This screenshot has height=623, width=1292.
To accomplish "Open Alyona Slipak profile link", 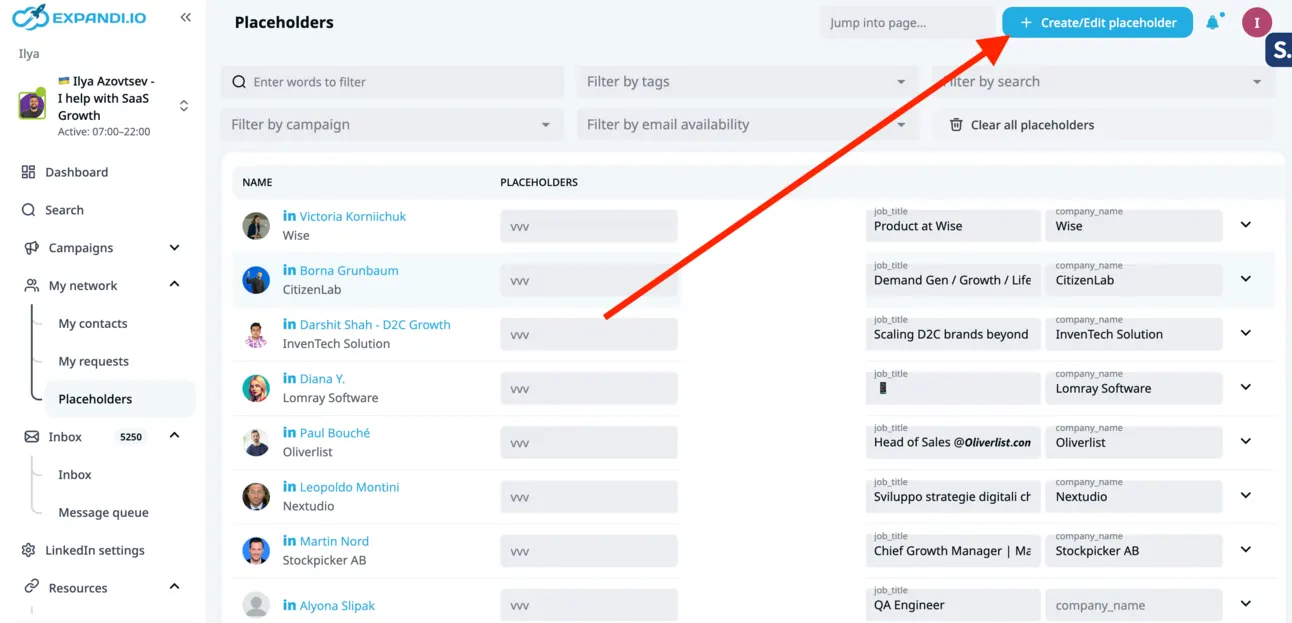I will point(337,606).
